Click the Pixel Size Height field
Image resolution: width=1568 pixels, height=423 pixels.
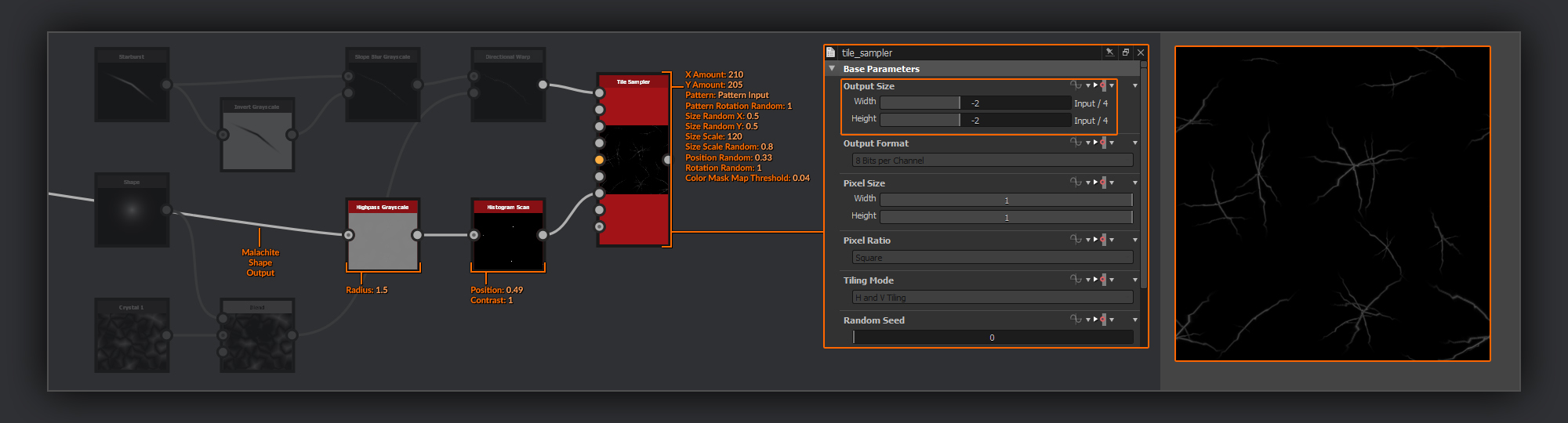[1007, 217]
